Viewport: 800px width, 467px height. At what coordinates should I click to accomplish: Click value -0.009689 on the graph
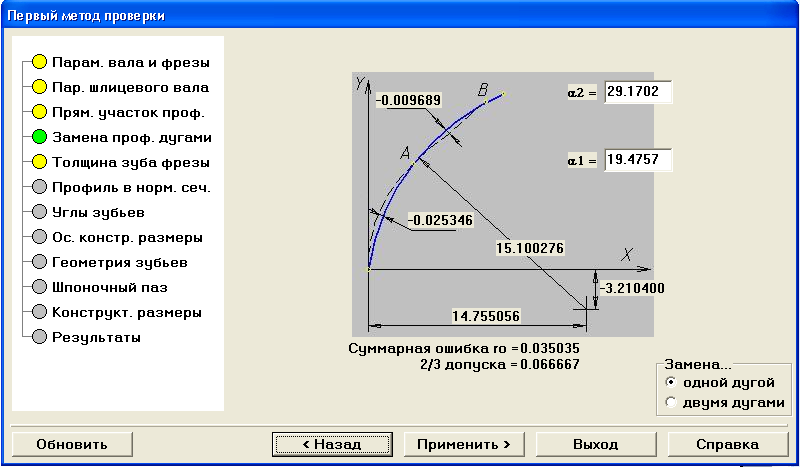pyautogui.click(x=409, y=100)
